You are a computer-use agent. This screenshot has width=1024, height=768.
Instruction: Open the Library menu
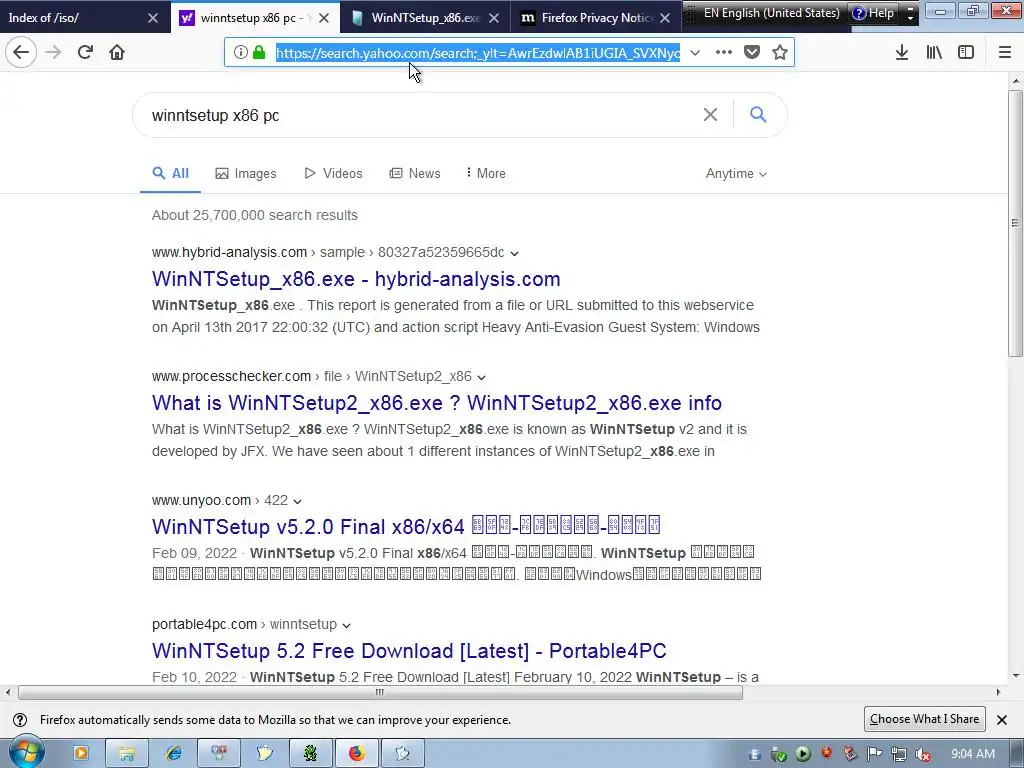934,52
